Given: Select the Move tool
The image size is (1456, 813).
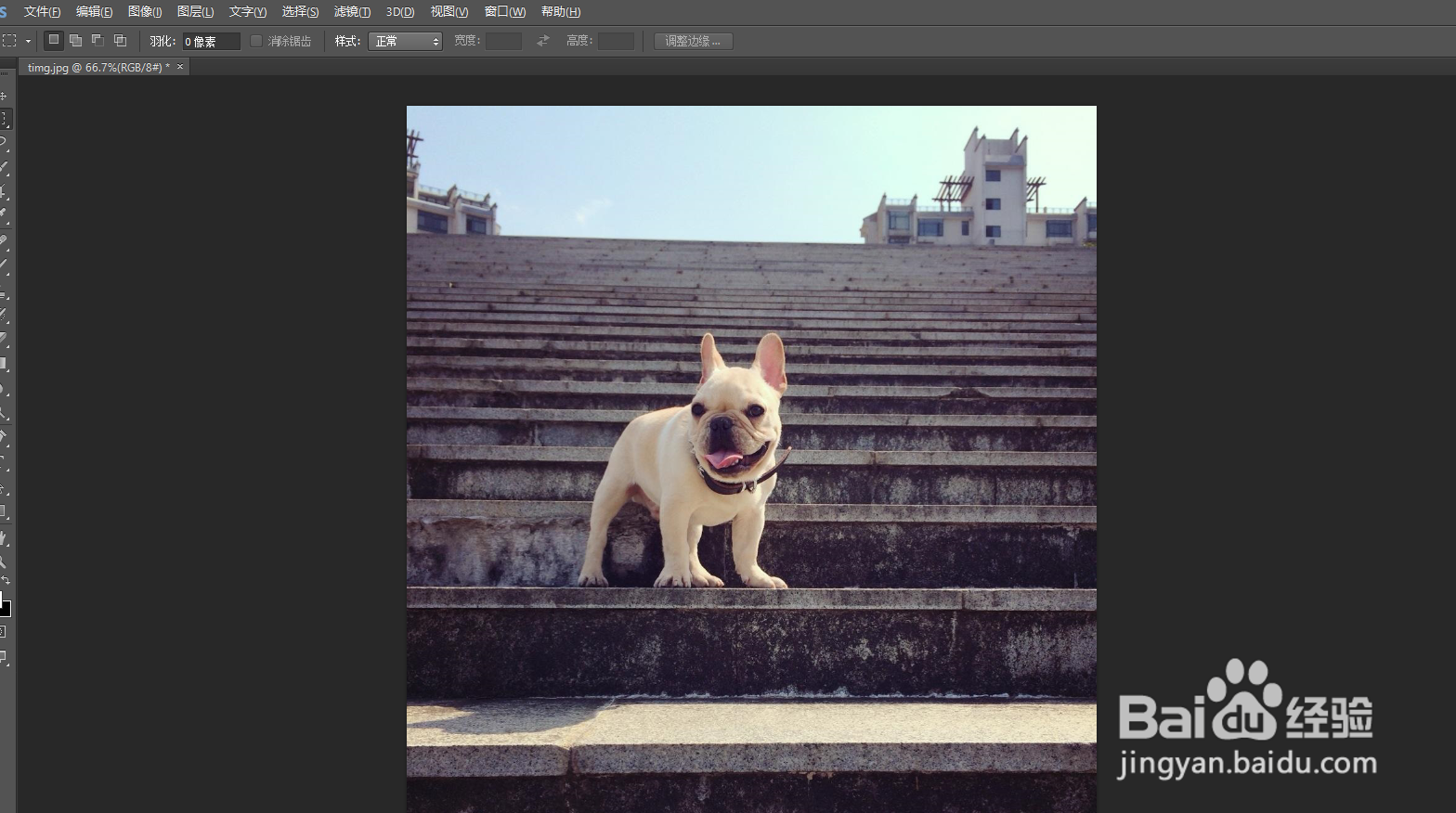Looking at the screenshot, I should (x=4, y=96).
